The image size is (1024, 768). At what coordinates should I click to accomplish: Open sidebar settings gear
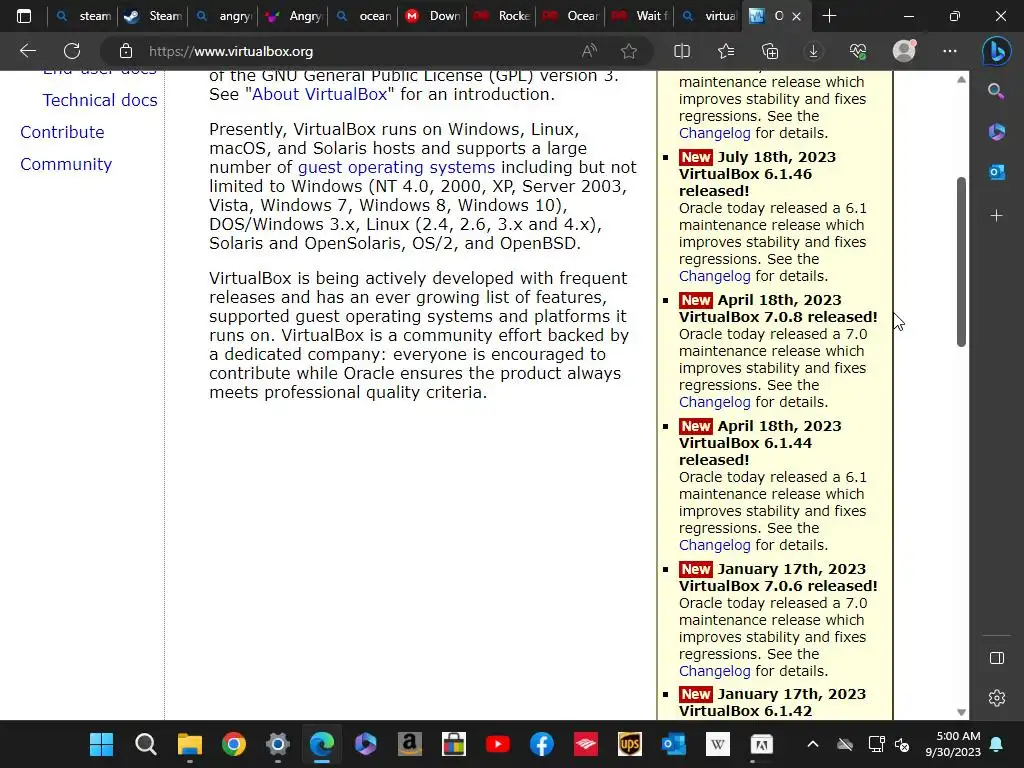tap(997, 698)
